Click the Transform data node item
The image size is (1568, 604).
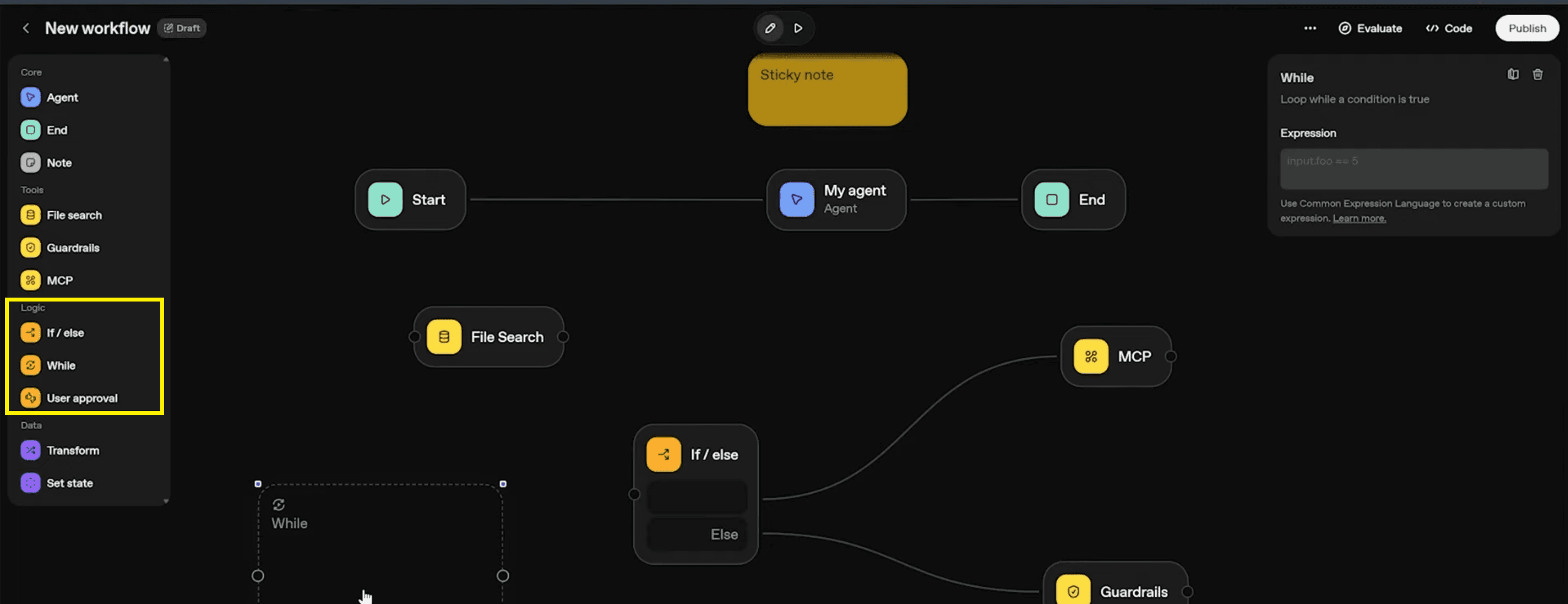[x=73, y=451]
